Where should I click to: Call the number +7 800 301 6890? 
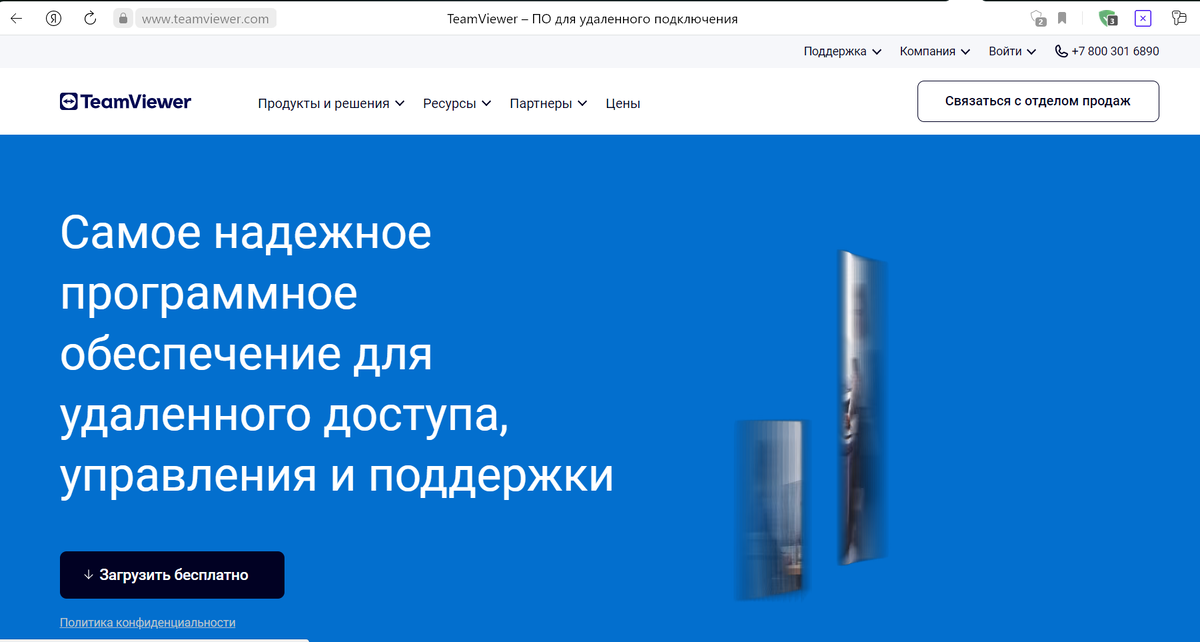click(1107, 51)
